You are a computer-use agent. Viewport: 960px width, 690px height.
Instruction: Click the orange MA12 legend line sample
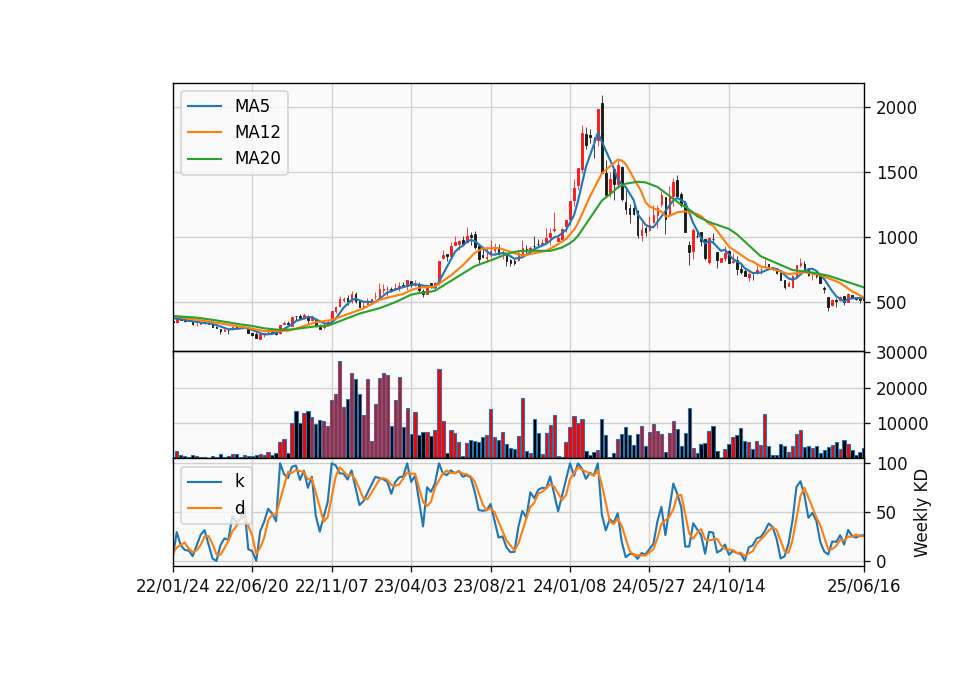(x=204, y=132)
